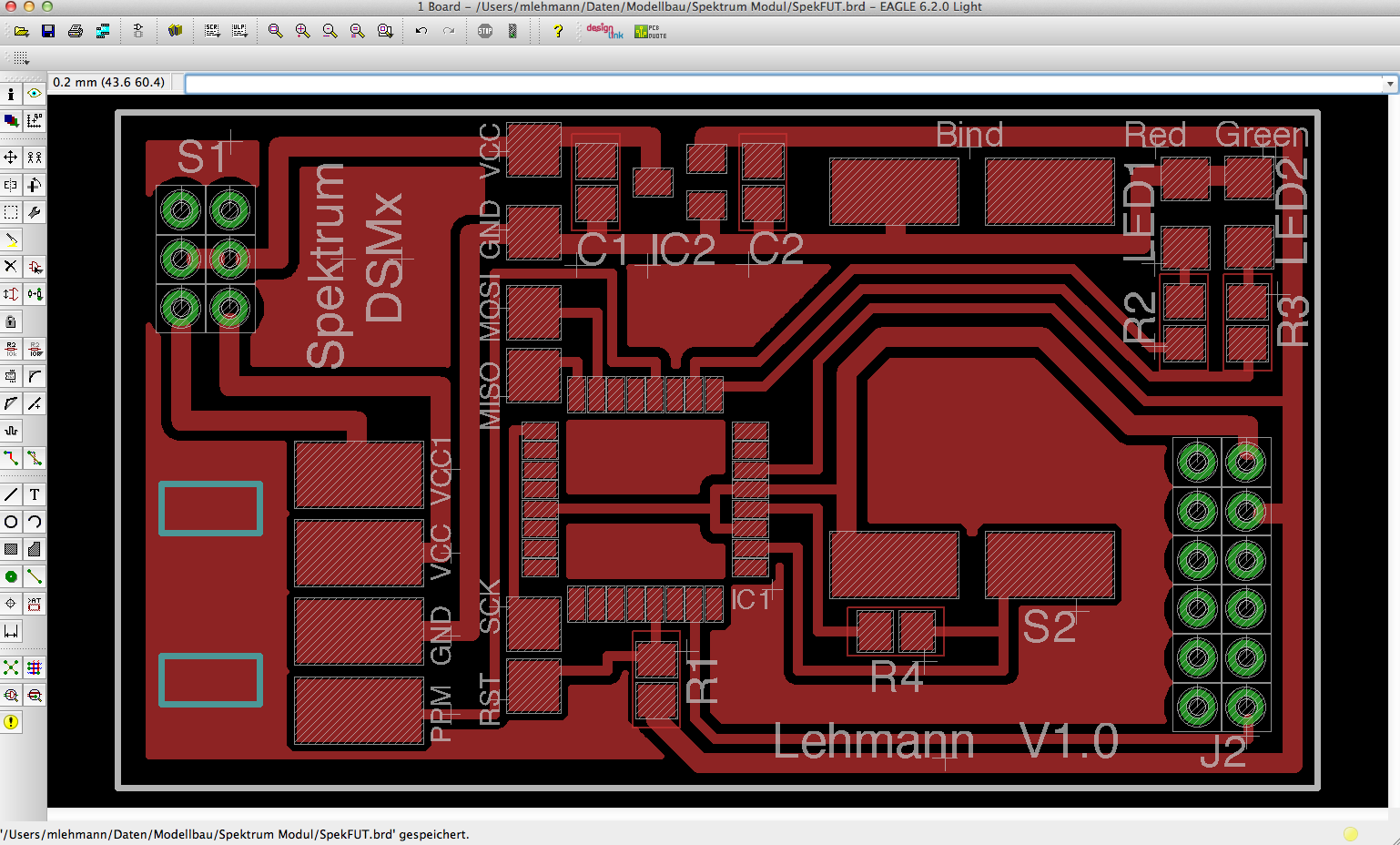Select the Replace part tool
The width and height of the screenshot is (1400, 845).
tap(35, 294)
